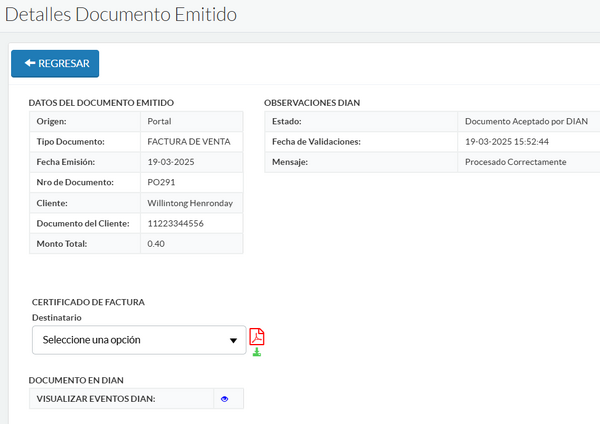Click the left arrow icon in REGRESAR
600x424 pixels.
(29, 63)
